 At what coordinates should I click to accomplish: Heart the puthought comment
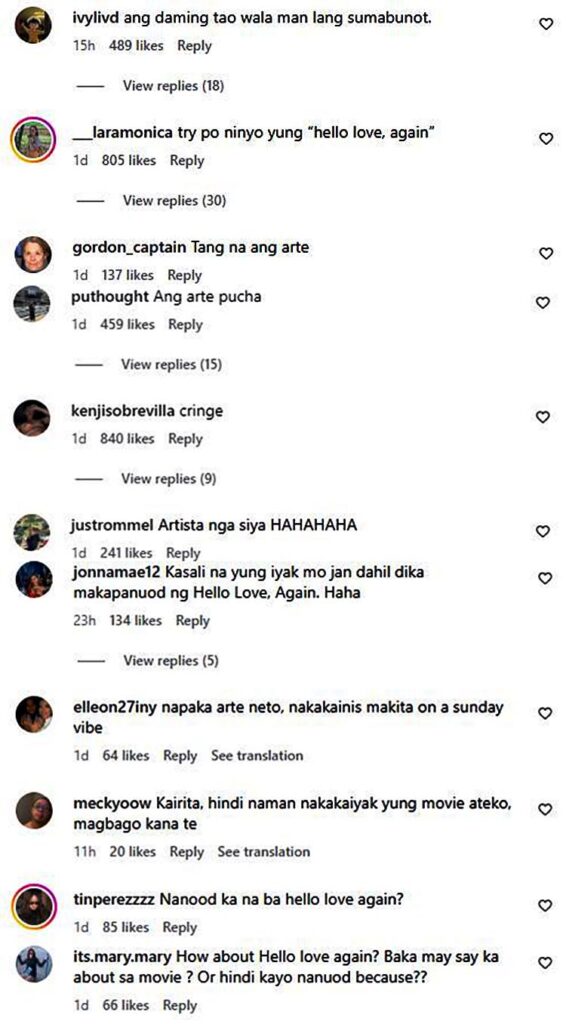click(542, 302)
